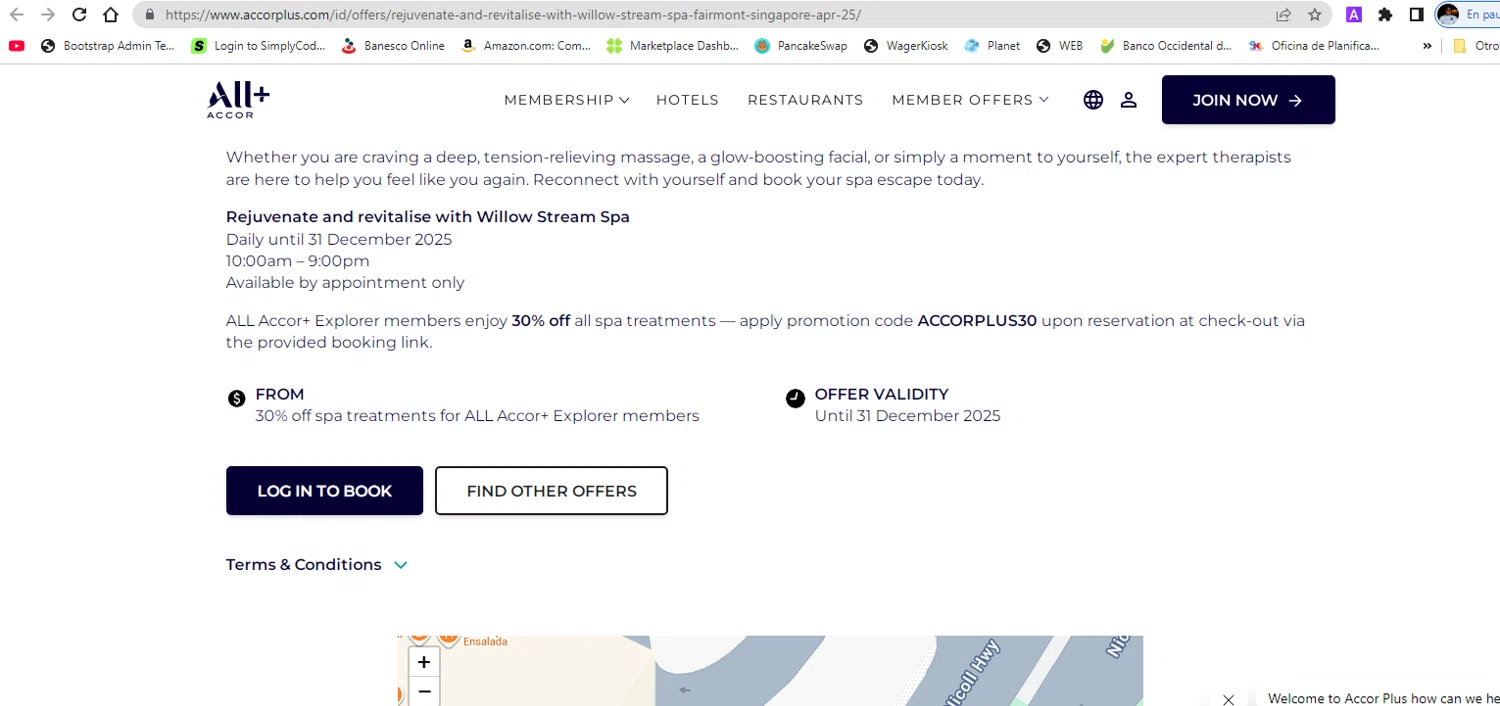Screen dimensions: 1500x706
Task: Bookmark this page with the star icon
Action: coord(1315,15)
